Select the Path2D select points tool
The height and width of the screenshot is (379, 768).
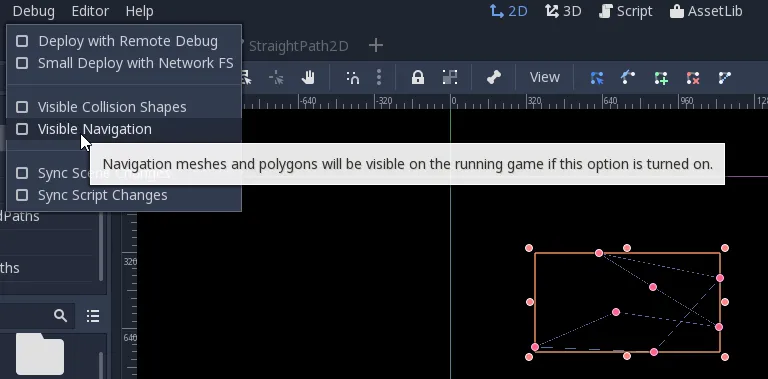(x=597, y=77)
